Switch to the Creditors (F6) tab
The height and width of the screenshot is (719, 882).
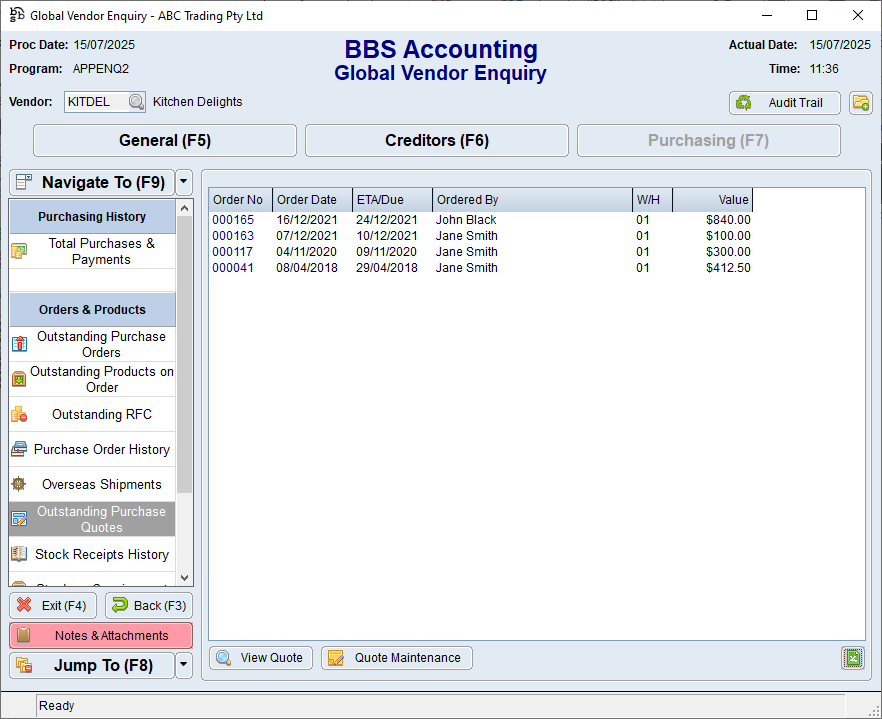pyautogui.click(x=437, y=141)
